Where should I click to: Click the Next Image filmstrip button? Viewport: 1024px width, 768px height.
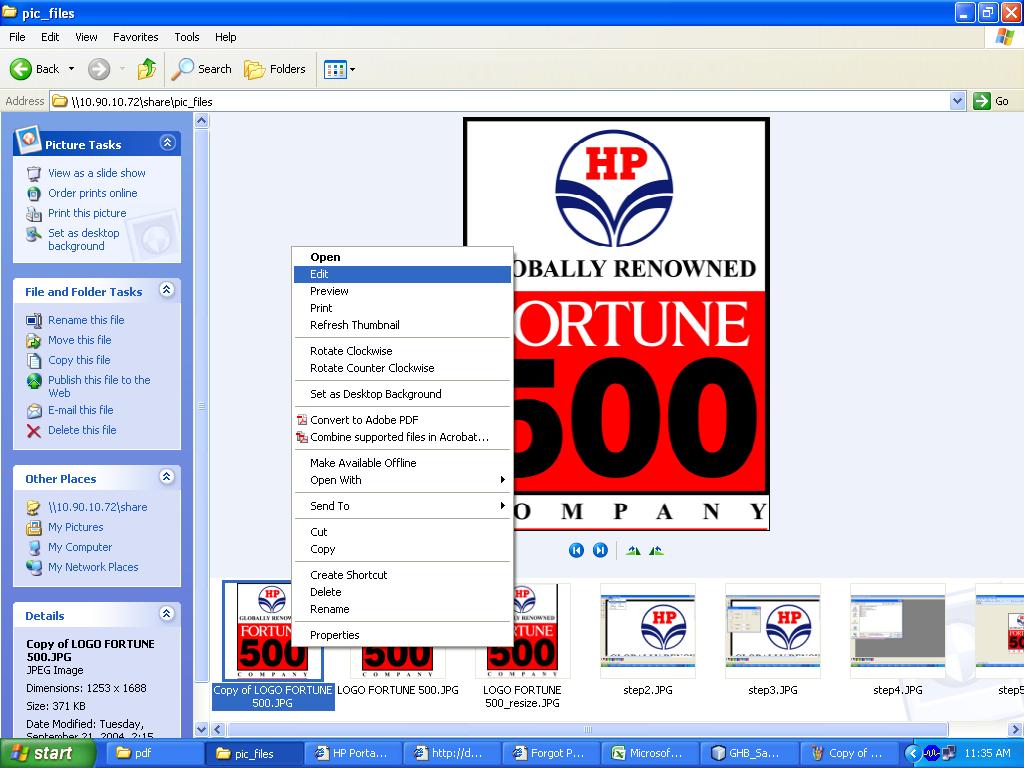coord(600,550)
